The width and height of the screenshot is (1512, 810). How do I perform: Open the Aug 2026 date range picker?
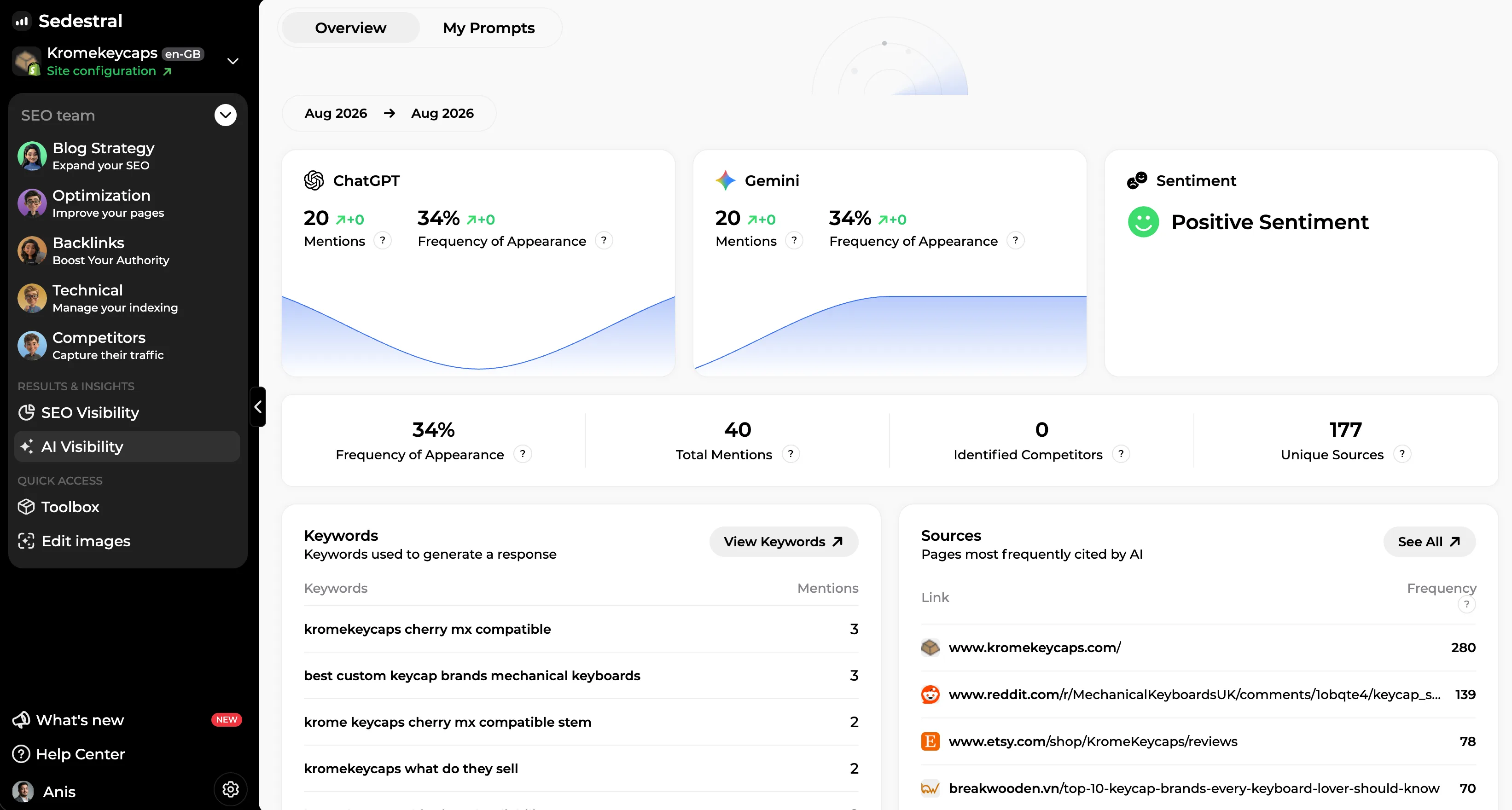pyautogui.click(x=389, y=113)
